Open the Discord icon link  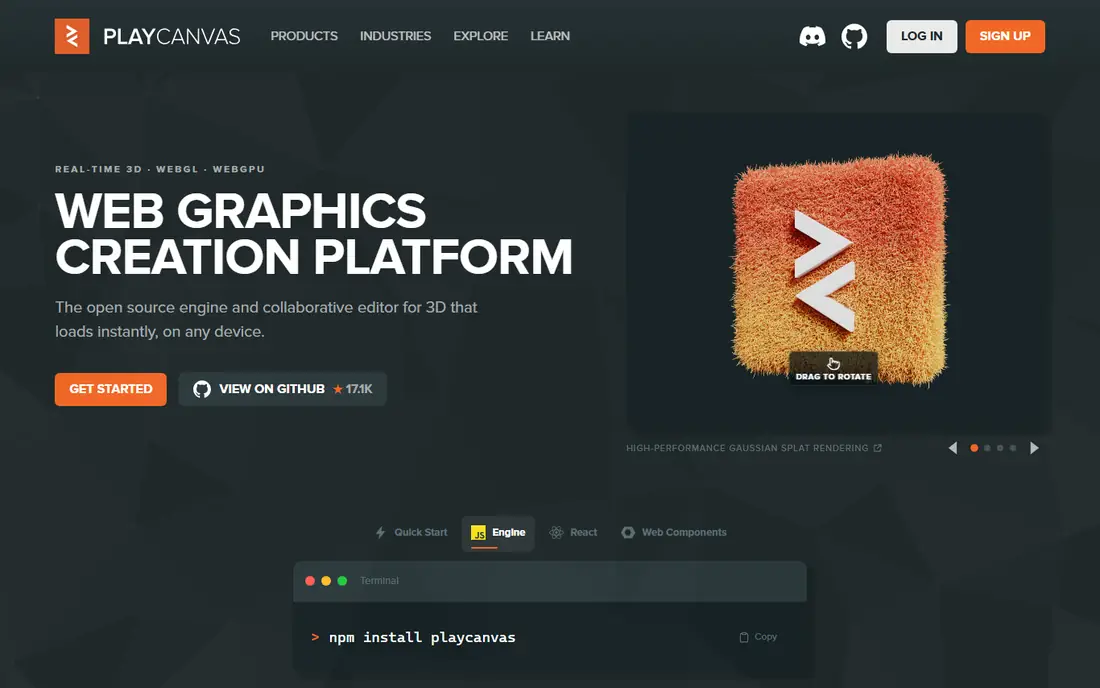click(x=812, y=36)
